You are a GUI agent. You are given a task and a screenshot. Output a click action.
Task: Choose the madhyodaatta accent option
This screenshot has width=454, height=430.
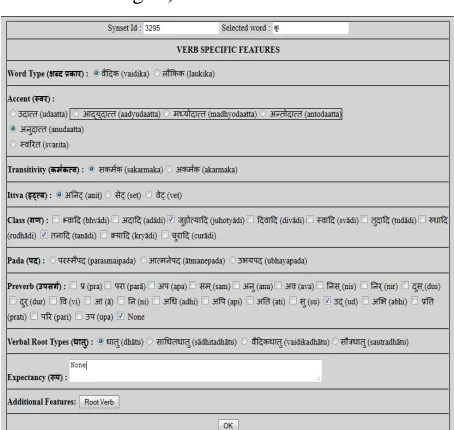(x=166, y=114)
